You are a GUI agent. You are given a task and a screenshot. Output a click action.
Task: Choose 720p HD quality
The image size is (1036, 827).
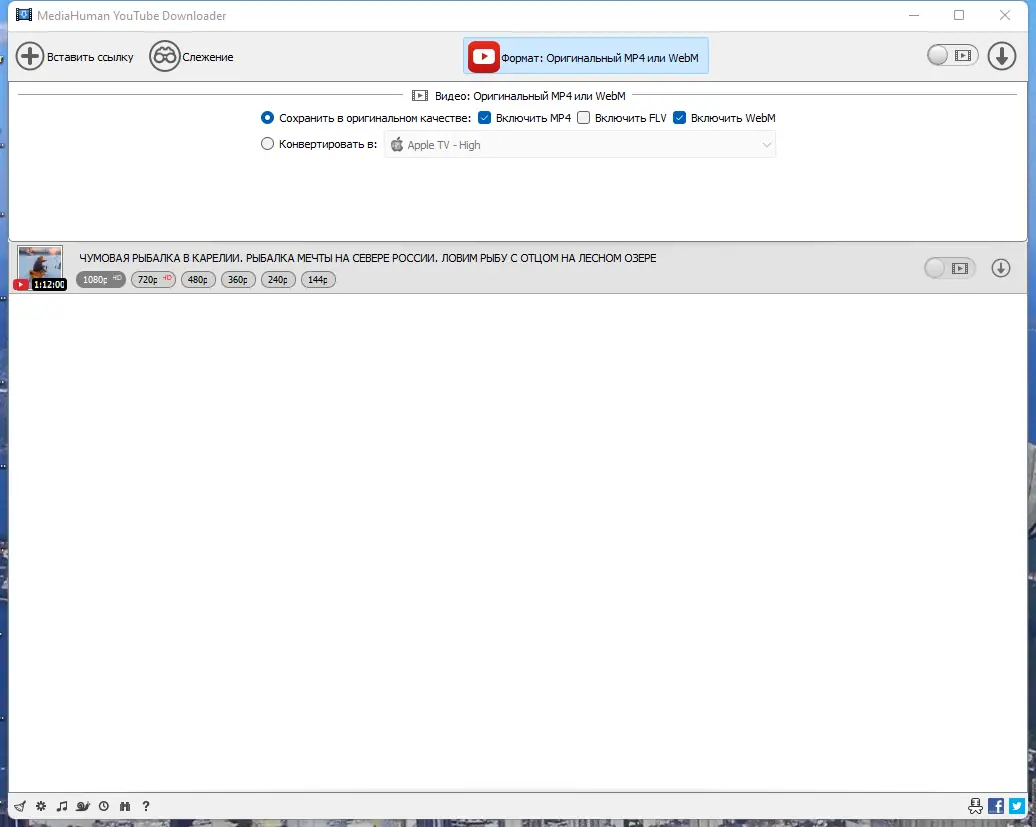point(153,279)
